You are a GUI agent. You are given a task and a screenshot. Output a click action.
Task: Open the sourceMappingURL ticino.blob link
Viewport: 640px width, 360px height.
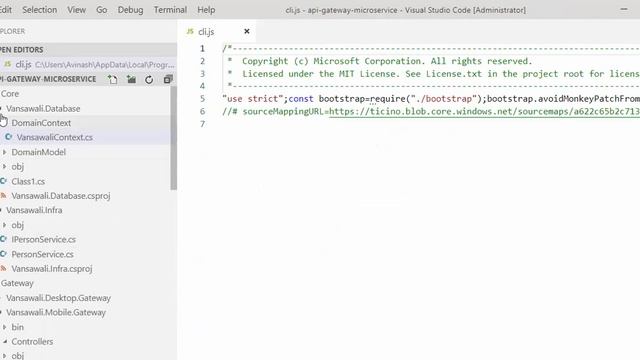(484, 111)
